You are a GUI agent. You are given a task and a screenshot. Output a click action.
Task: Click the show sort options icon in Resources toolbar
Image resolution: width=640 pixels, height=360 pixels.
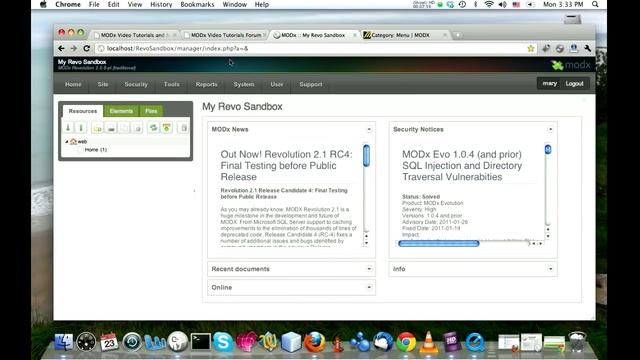pos(167,128)
